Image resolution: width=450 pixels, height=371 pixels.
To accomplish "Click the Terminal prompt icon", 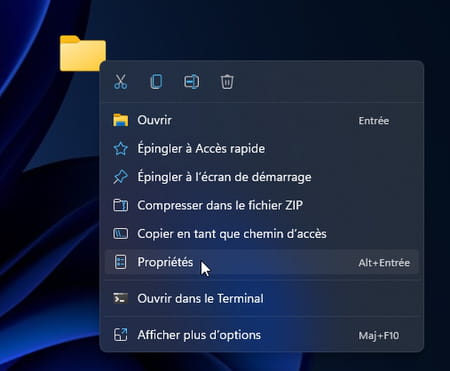I will [120, 298].
